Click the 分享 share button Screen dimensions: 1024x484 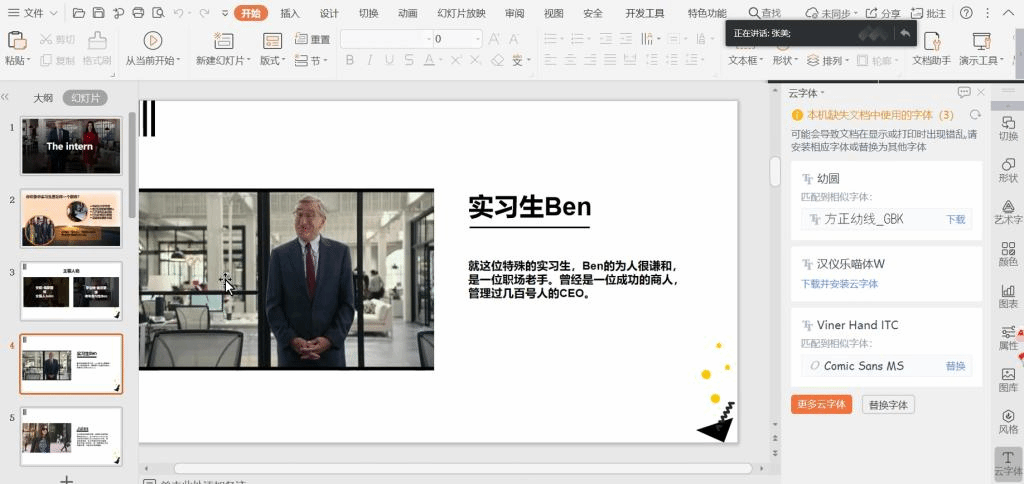[883, 13]
